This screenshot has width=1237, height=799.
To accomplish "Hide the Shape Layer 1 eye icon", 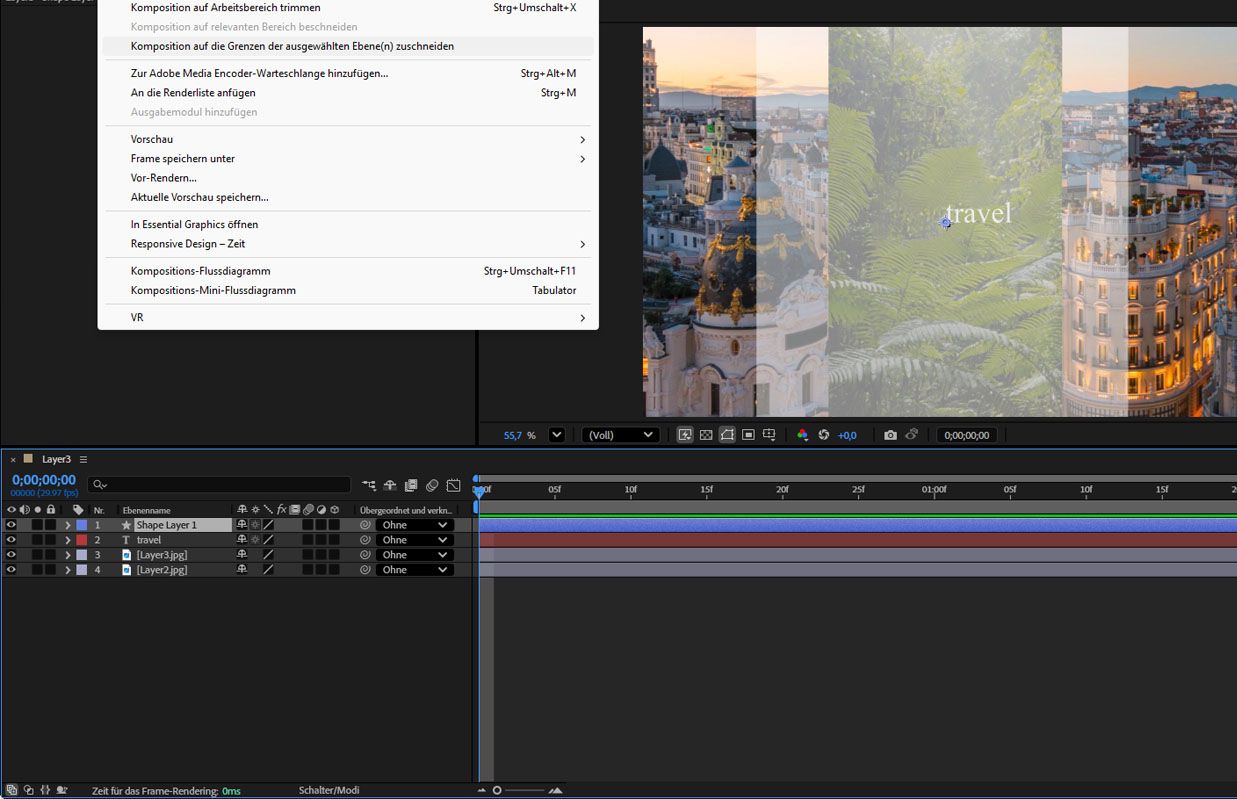I will point(11,525).
